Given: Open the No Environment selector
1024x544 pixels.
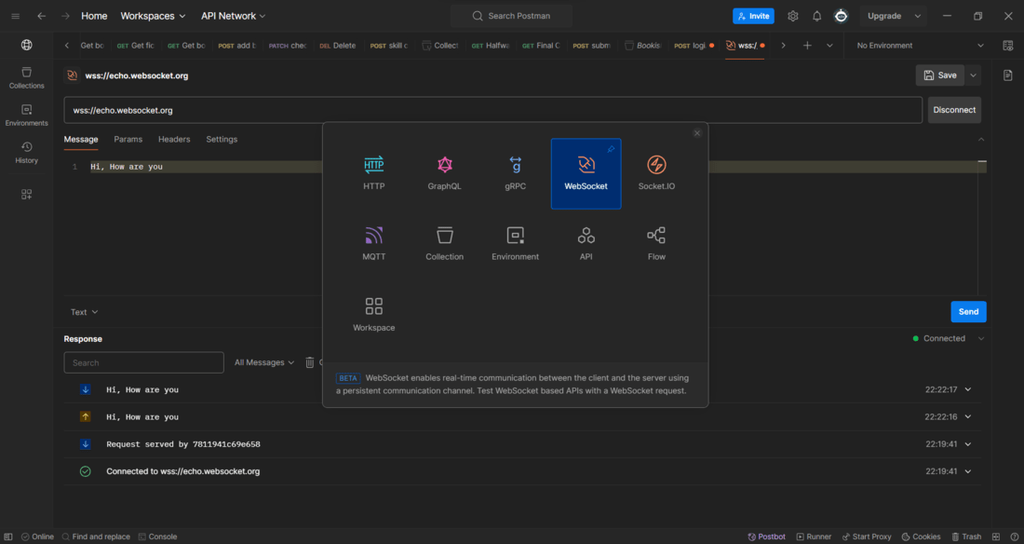Looking at the screenshot, I should point(920,45).
